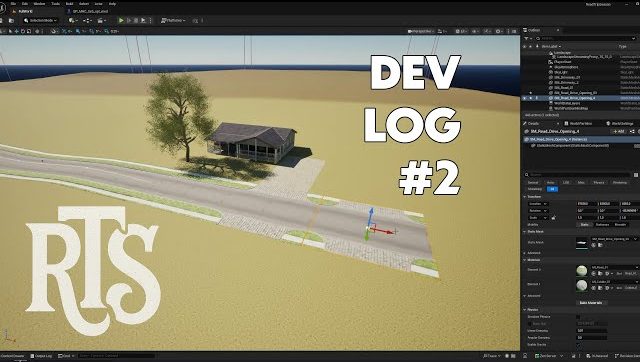640x362 pixels.
Task: Switch to the World Partition tab
Action: pos(578,123)
